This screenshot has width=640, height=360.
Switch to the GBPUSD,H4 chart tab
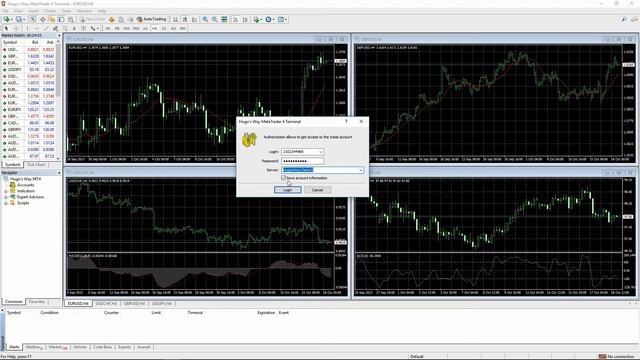[x=134, y=304]
